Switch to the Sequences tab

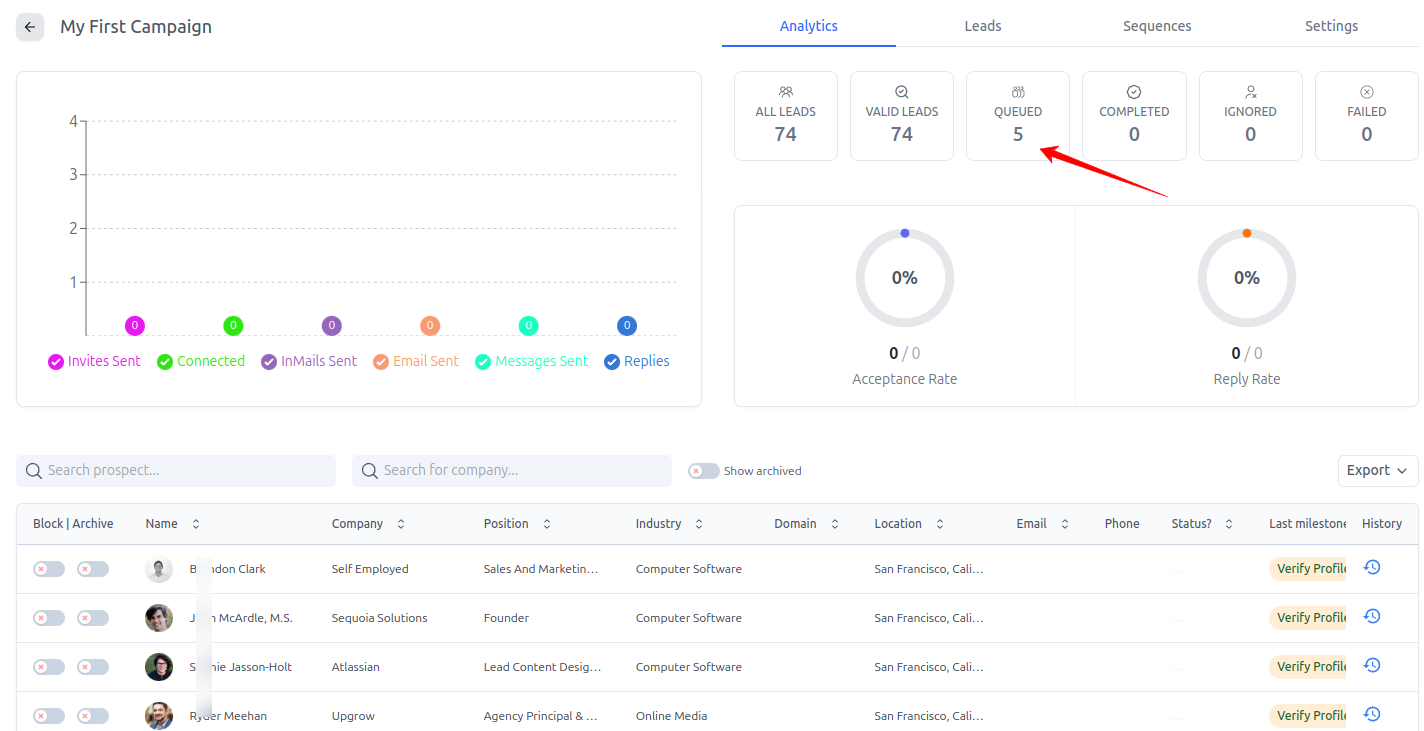coord(1156,26)
